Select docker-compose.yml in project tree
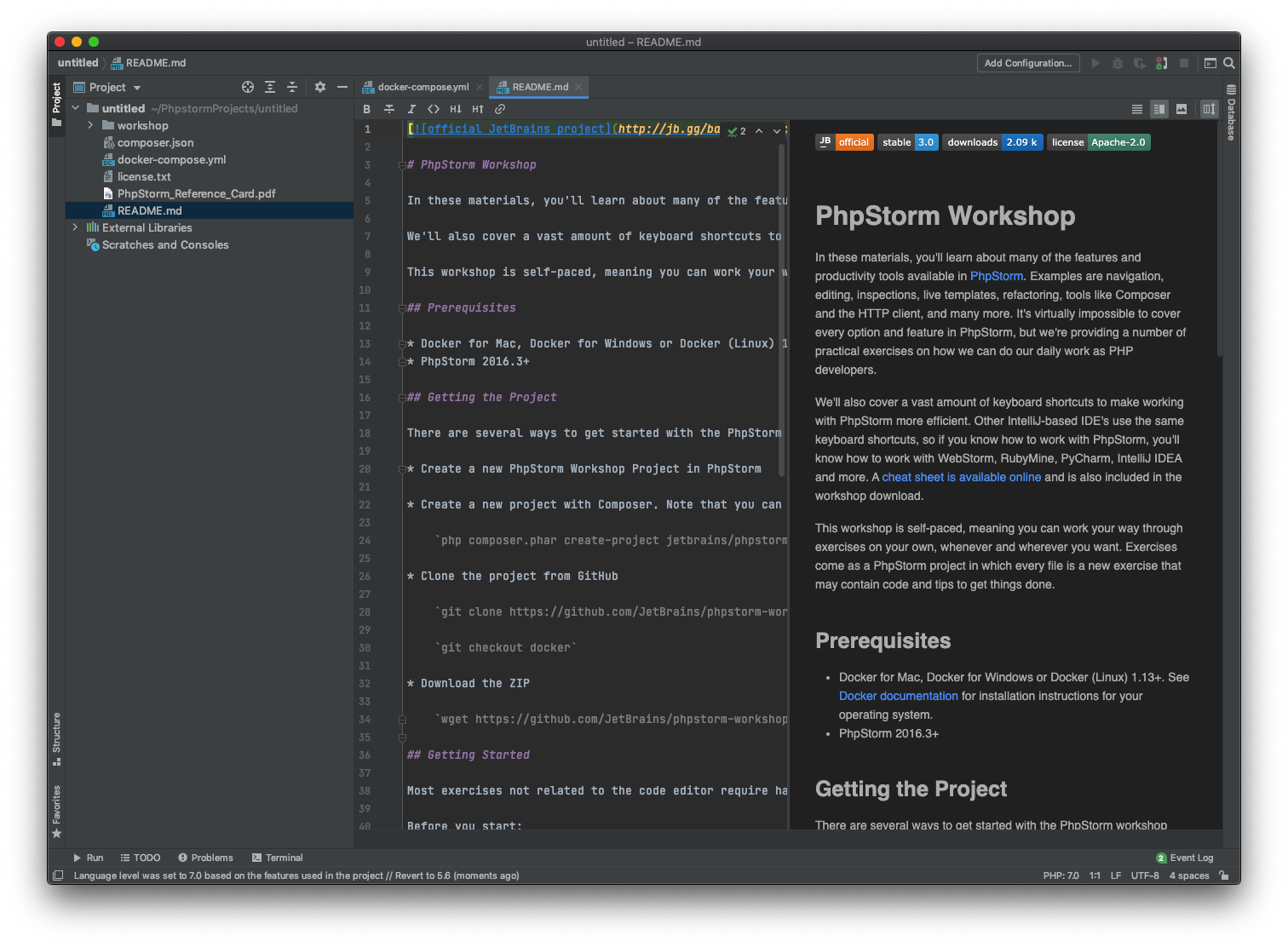The image size is (1288, 947). click(x=171, y=159)
